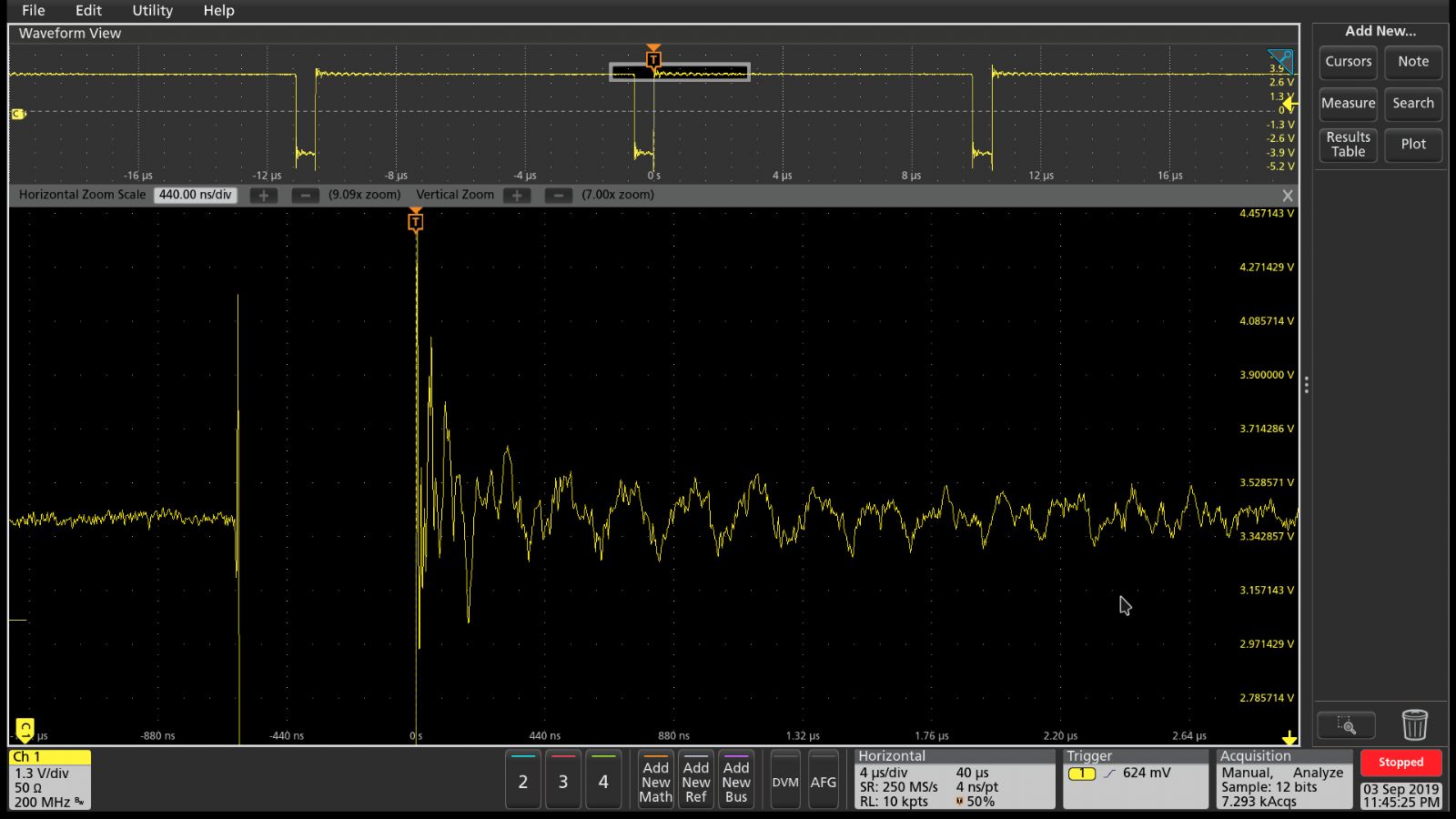Turn on channel 3
Screen dimensions: 1456x819
(563, 780)
